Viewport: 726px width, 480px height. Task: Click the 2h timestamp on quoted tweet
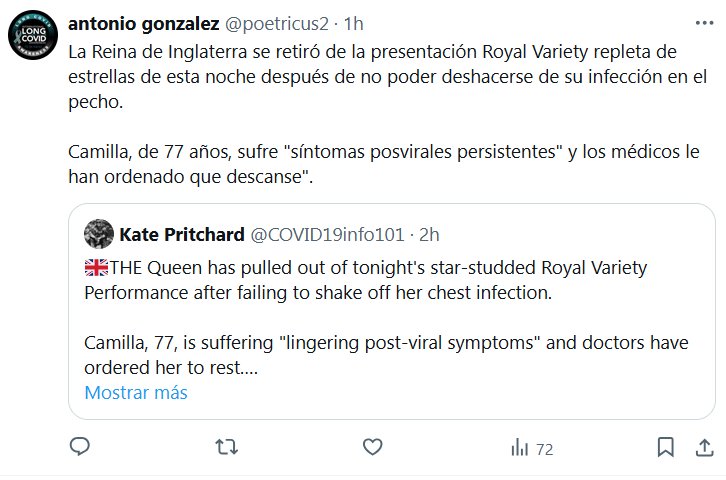click(429, 235)
